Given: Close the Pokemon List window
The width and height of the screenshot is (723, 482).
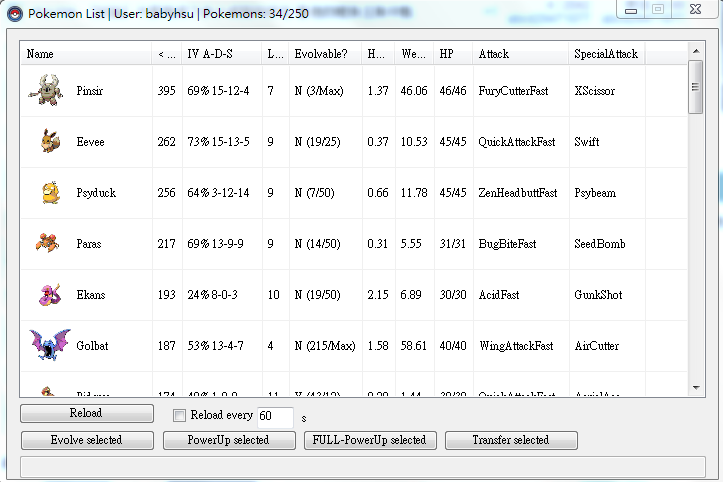Looking at the screenshot, I should tap(695, 10).
